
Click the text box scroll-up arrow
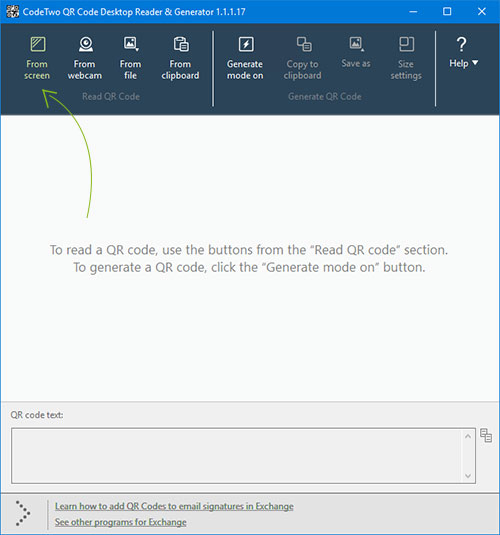(x=468, y=436)
